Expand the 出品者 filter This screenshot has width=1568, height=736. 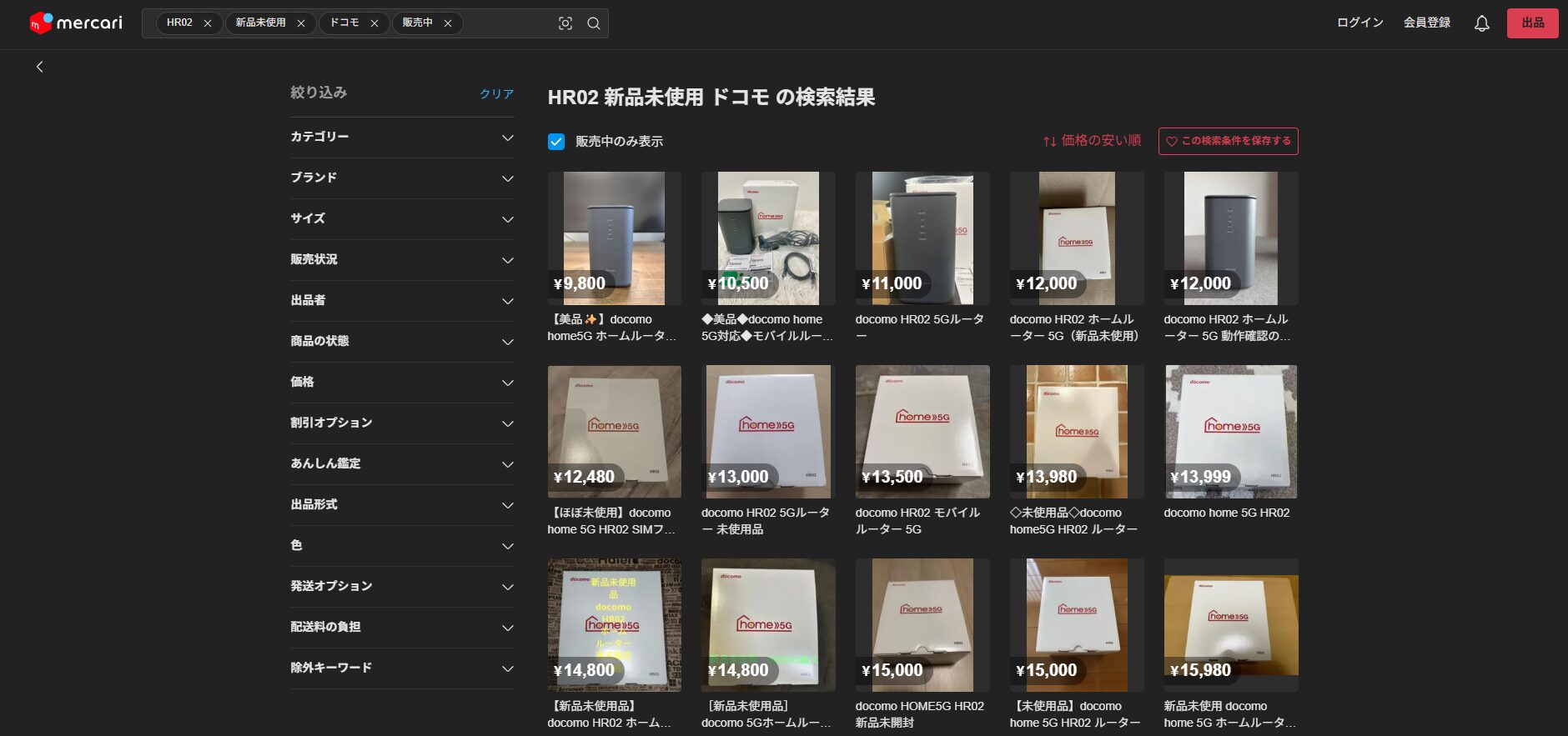402,300
